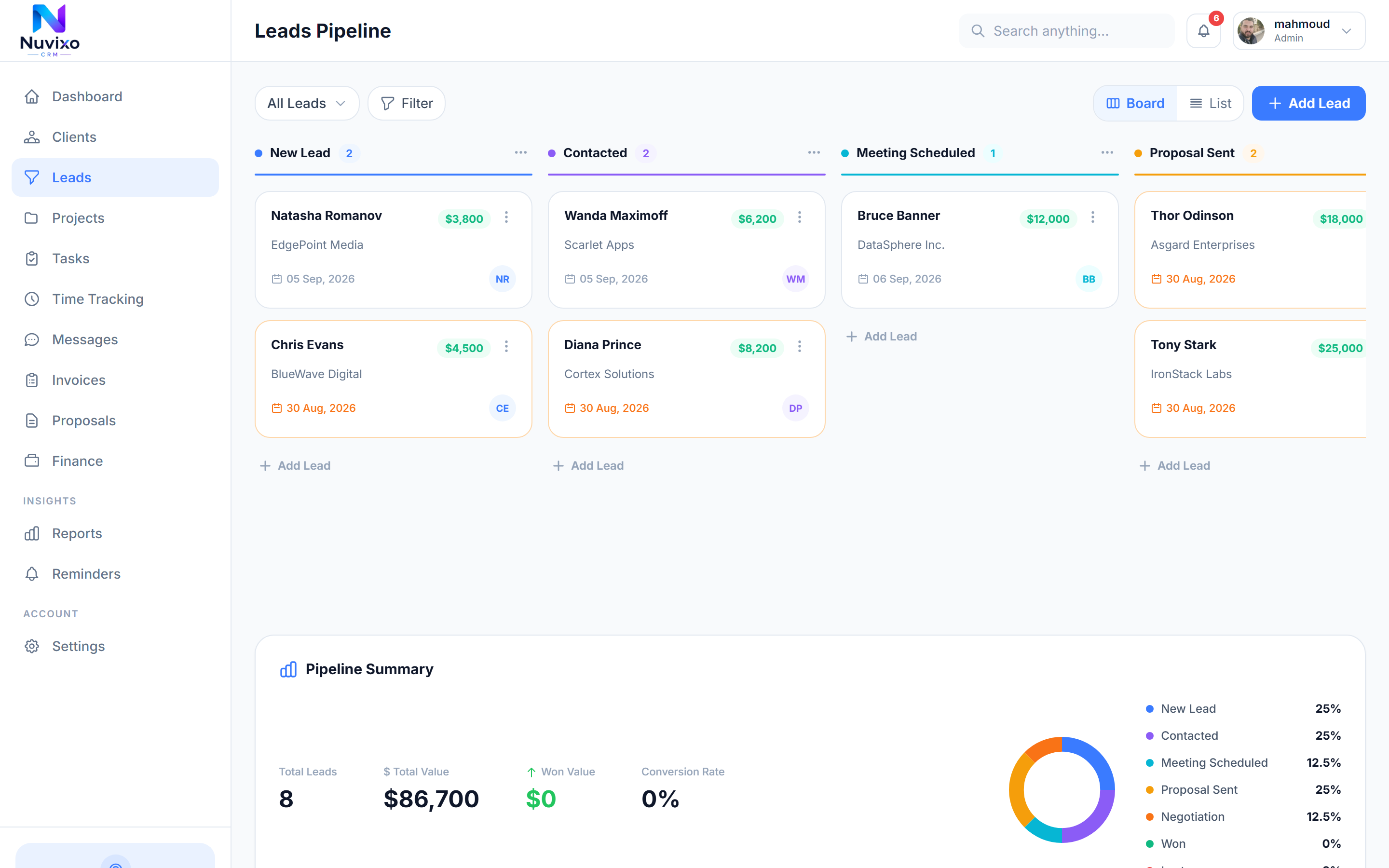Expand the All Leads dropdown

click(x=307, y=103)
